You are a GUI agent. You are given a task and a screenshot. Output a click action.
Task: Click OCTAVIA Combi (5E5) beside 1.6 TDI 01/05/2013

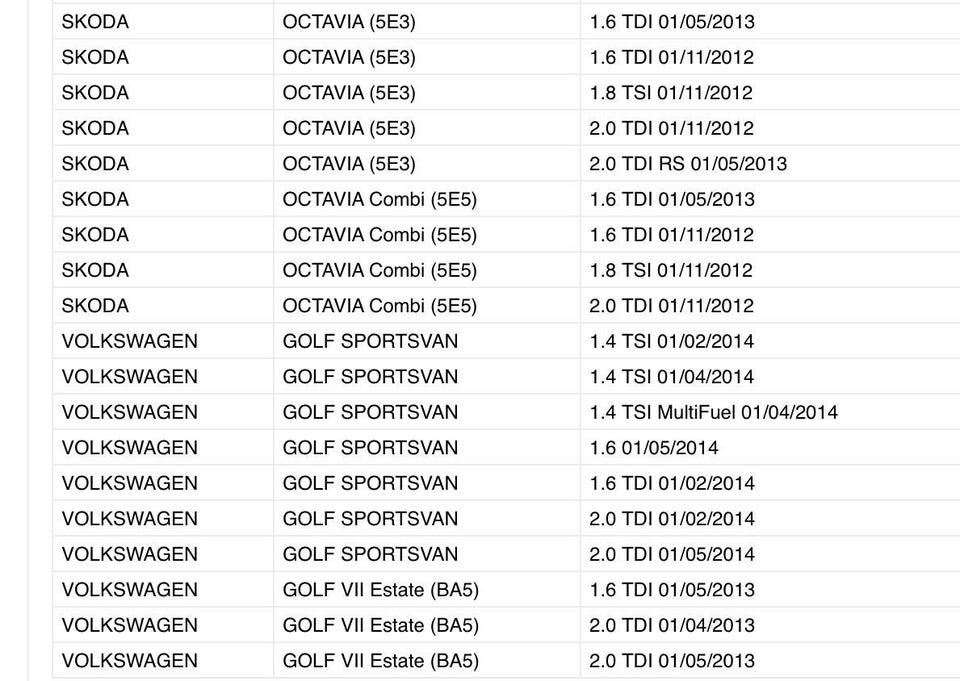click(x=427, y=199)
